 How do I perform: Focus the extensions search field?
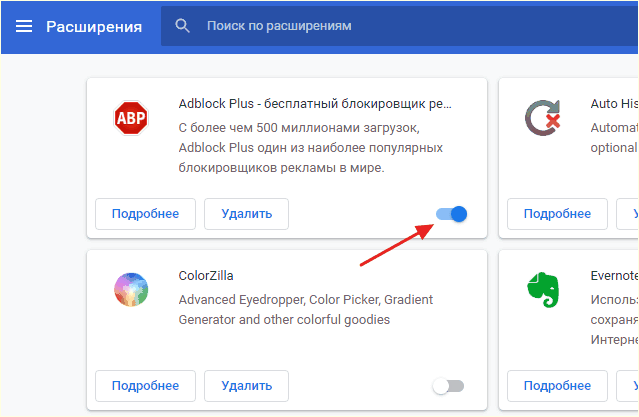point(399,26)
